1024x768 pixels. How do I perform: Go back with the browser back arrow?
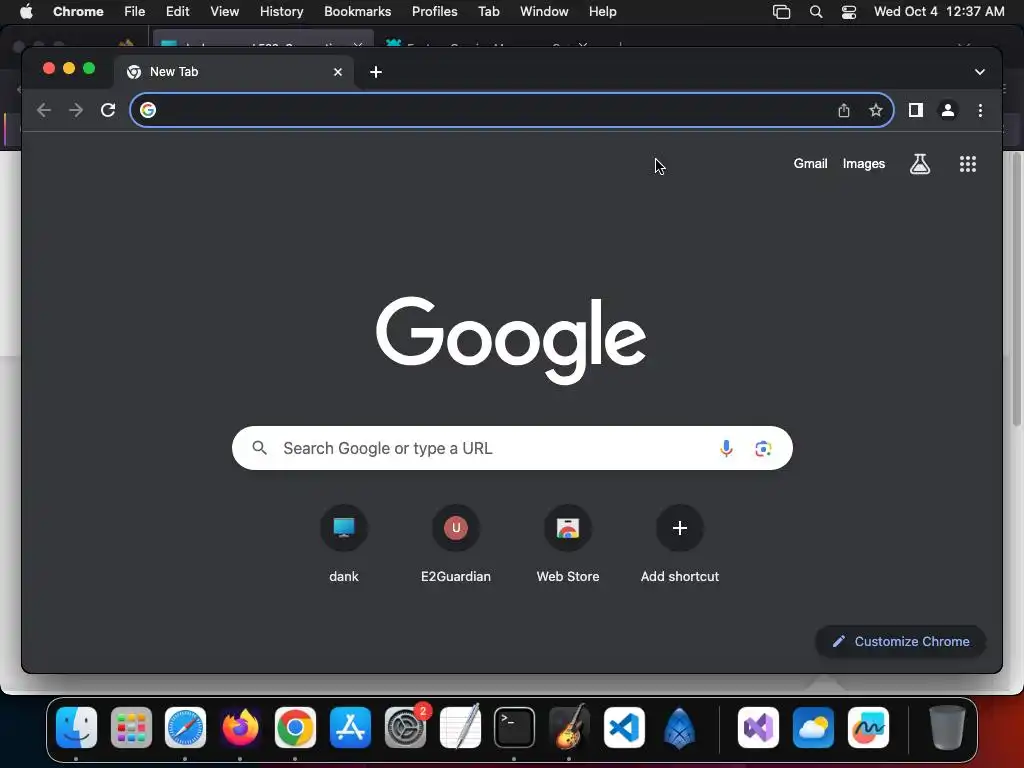[44, 110]
